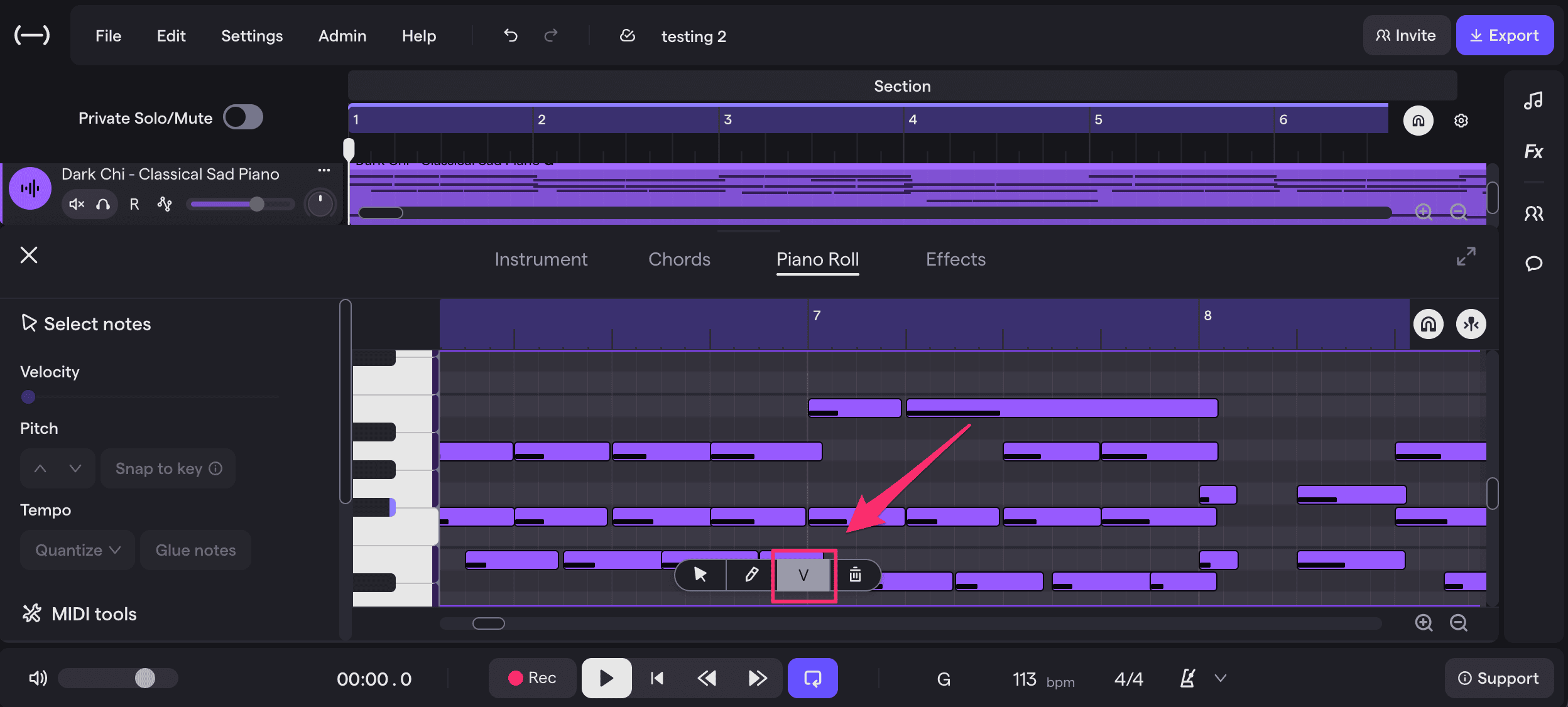Click the Export button
Viewport: 1568px width, 707px height.
point(1505,35)
